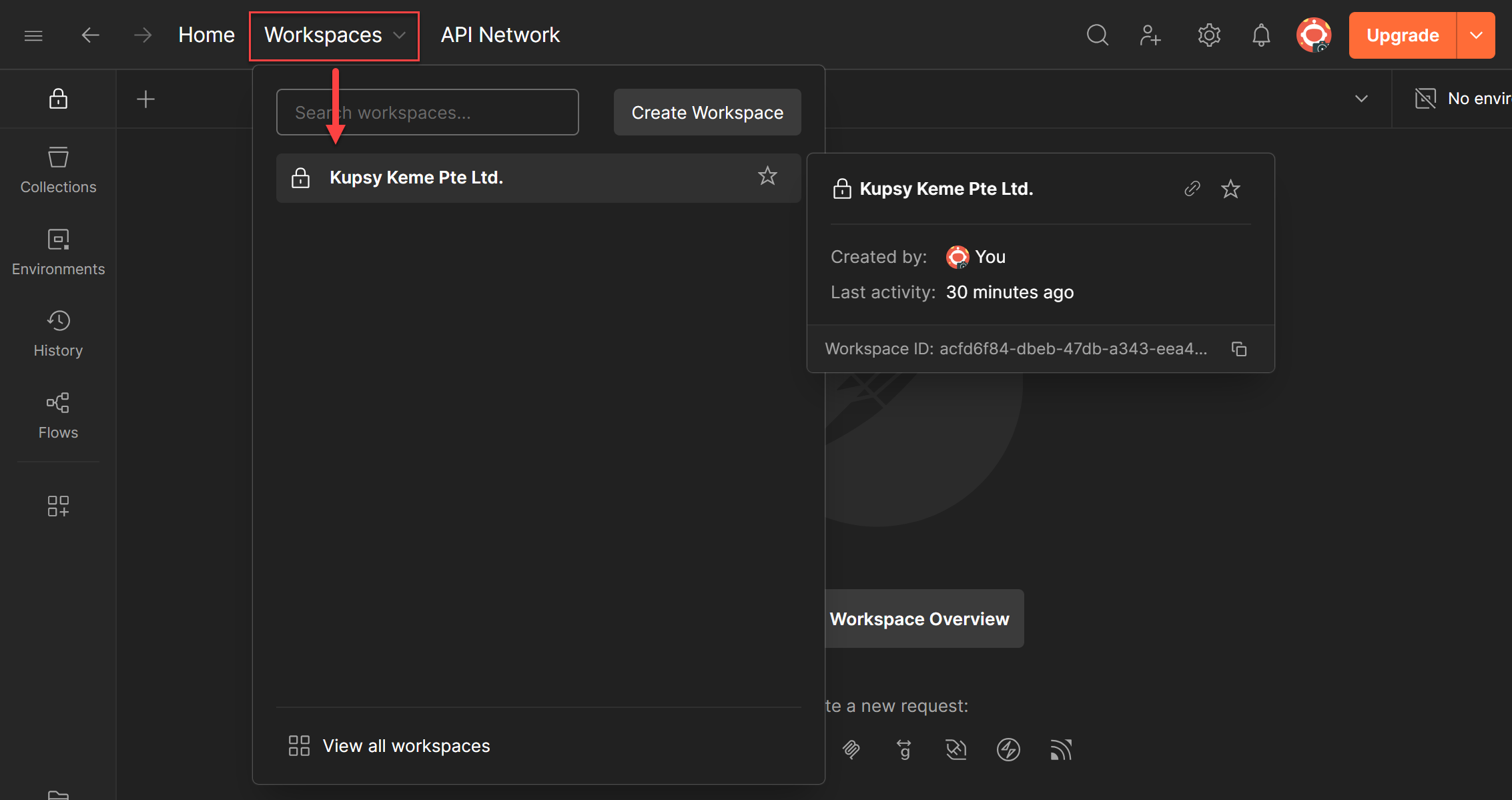Open the Flows sidebar panel
The image size is (1512, 800).
[58, 416]
